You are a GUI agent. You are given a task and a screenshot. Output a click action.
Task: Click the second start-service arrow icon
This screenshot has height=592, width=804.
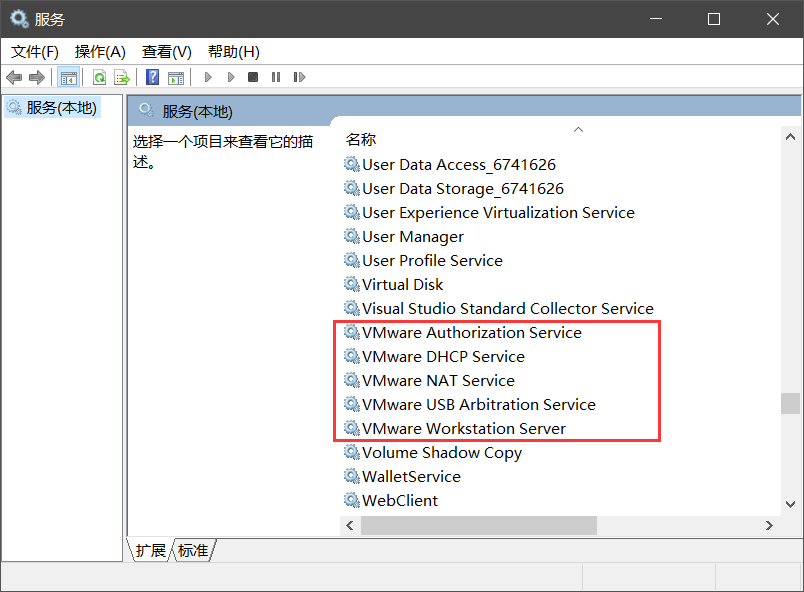pos(231,77)
